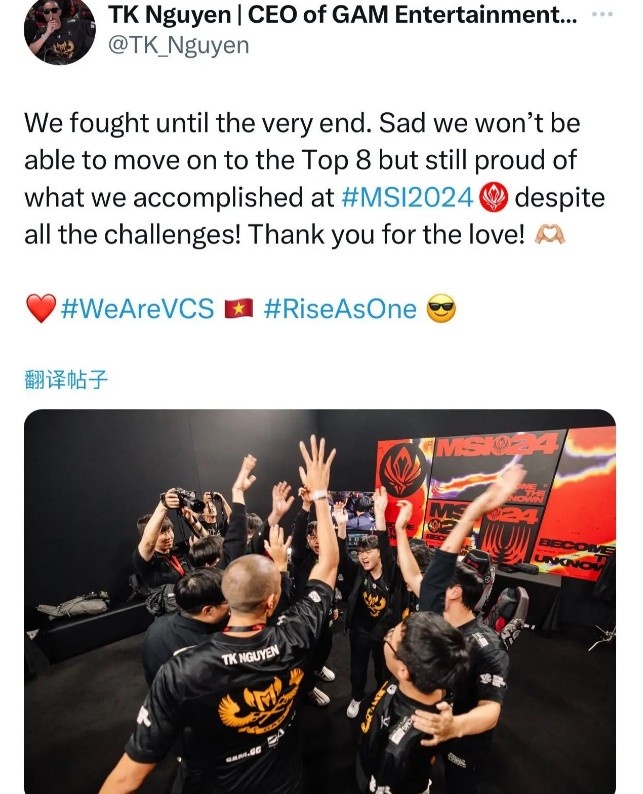Open TK Nguyen's profile avatar
Image resolution: width=643 pixels, height=794 pixels.
point(60,30)
